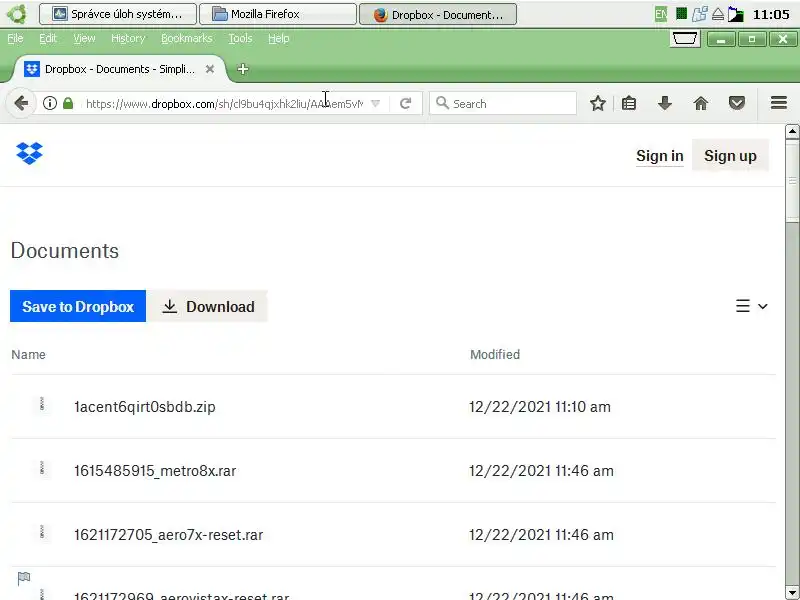This screenshot has width=800, height=600.
Task: Click file icon of 1621172705_aero7x-reset.rar
Action: tap(42, 532)
